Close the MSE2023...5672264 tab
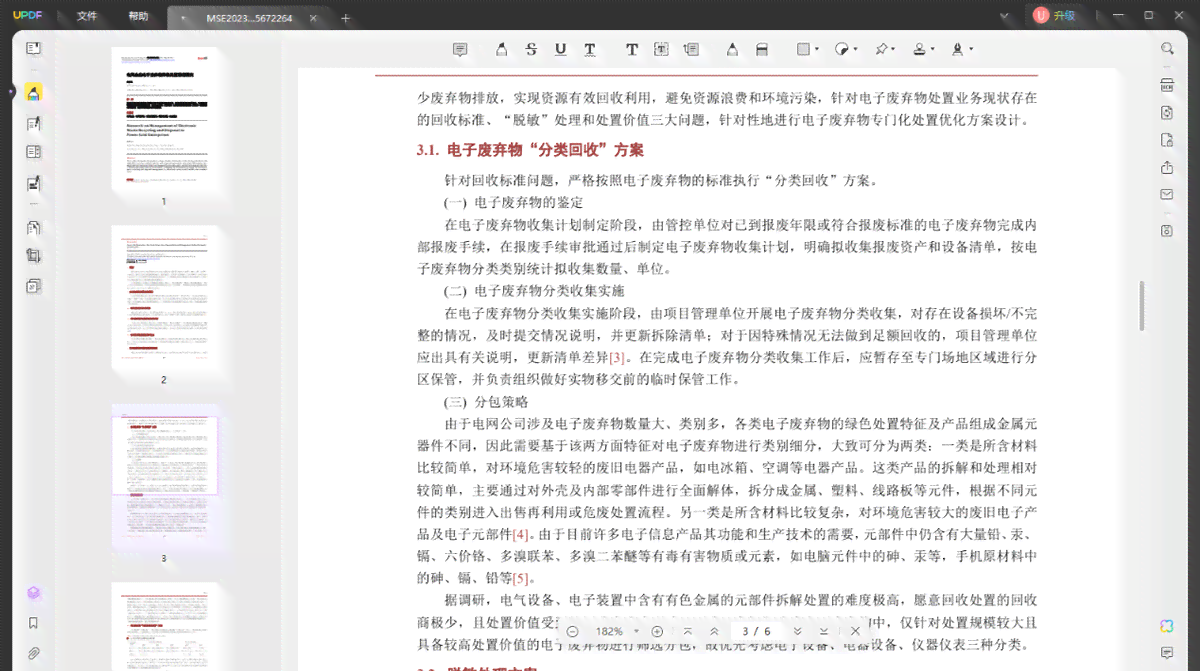Screen dimensions: 1200x671 (313, 18)
